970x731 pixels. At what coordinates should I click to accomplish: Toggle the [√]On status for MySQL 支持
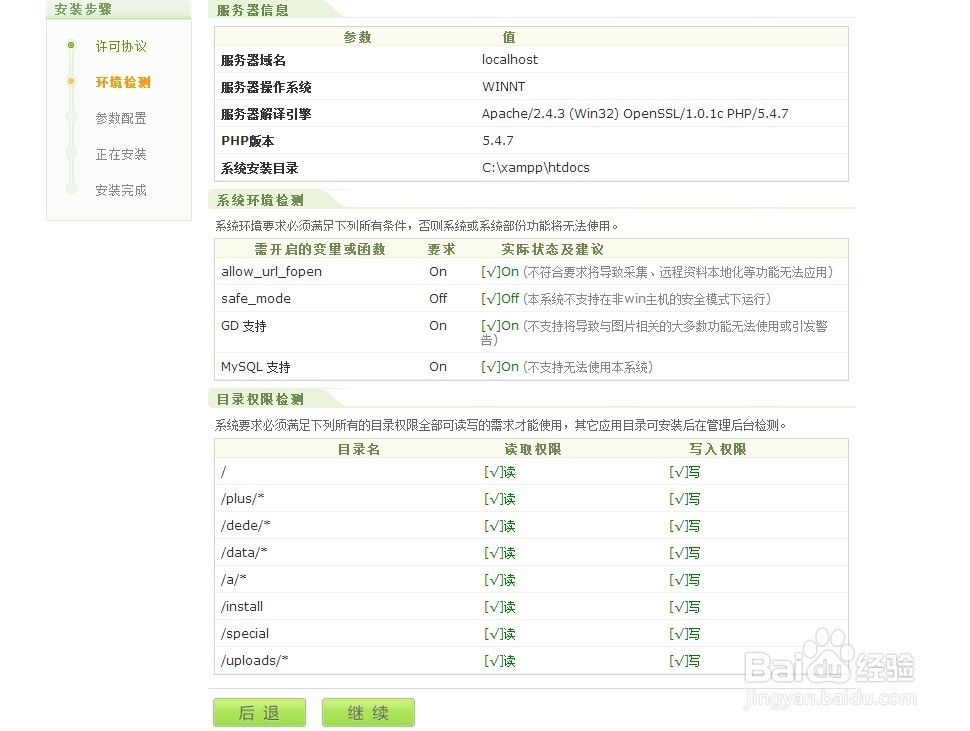(x=499, y=366)
